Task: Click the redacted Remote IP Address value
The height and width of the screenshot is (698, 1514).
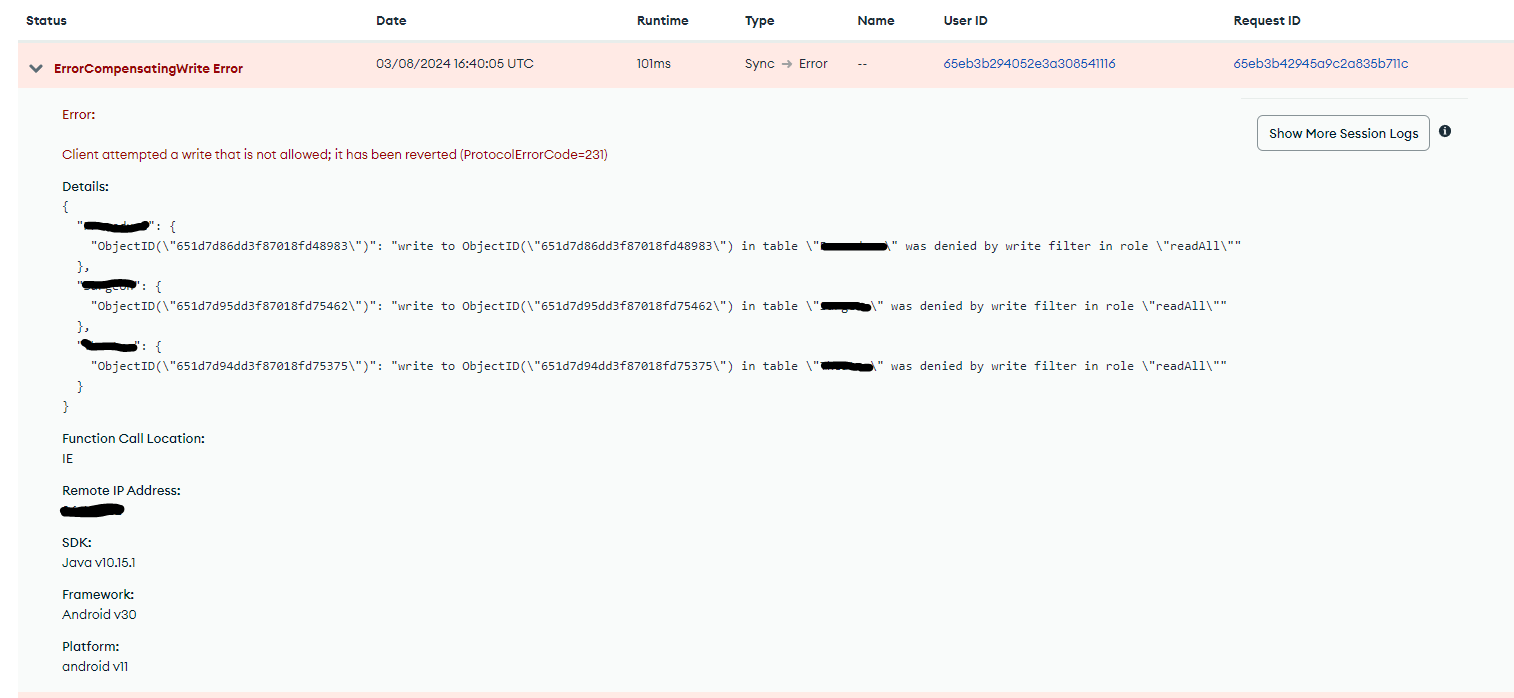Action: (92, 511)
